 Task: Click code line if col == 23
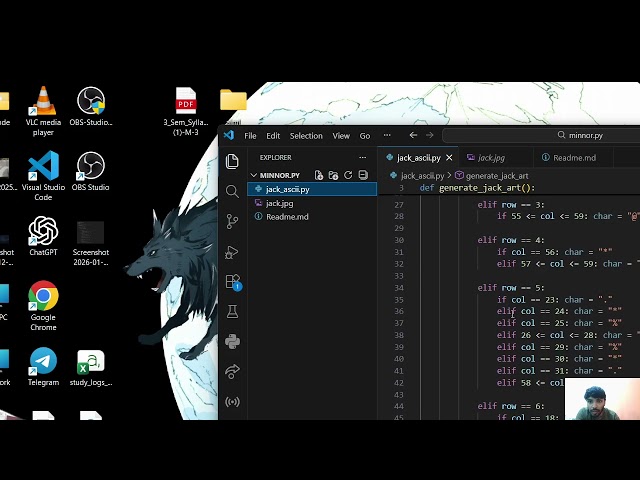[554, 300]
